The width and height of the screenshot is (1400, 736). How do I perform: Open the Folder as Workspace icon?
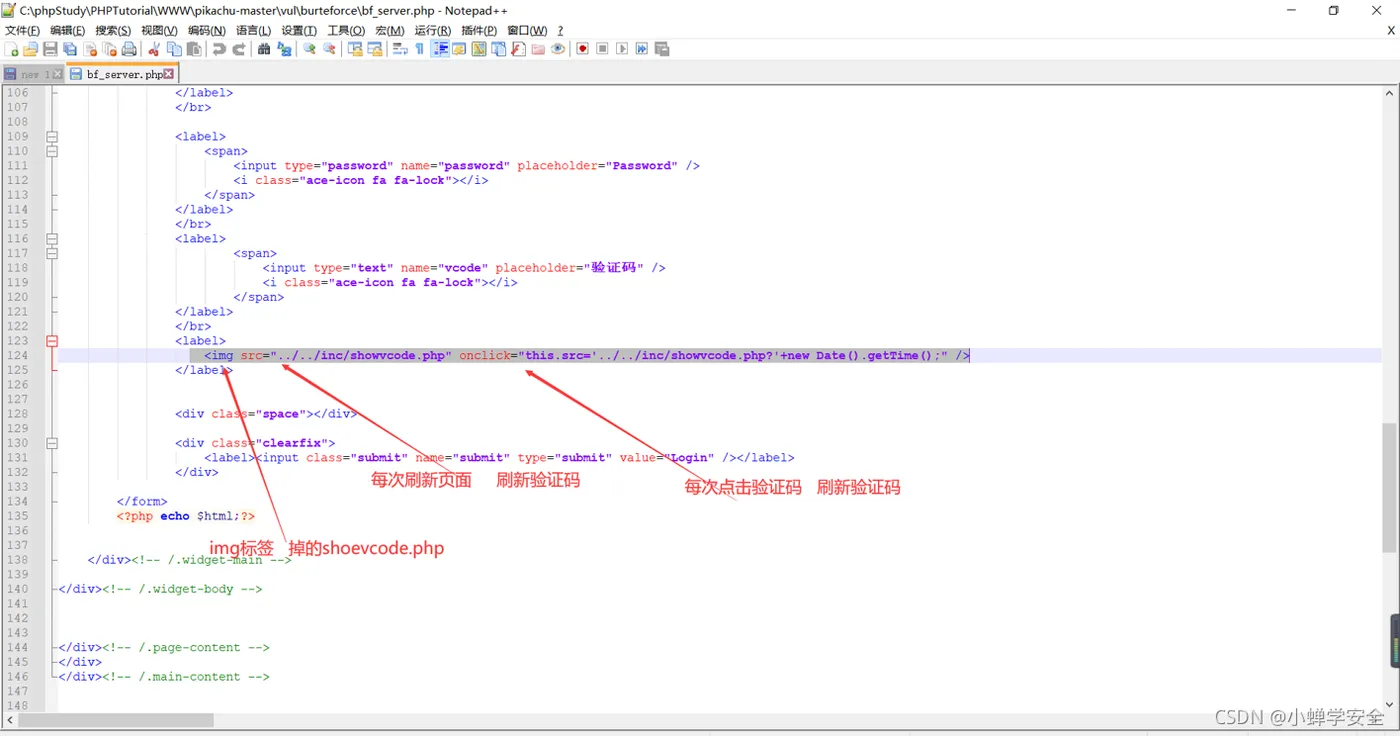(x=538, y=49)
